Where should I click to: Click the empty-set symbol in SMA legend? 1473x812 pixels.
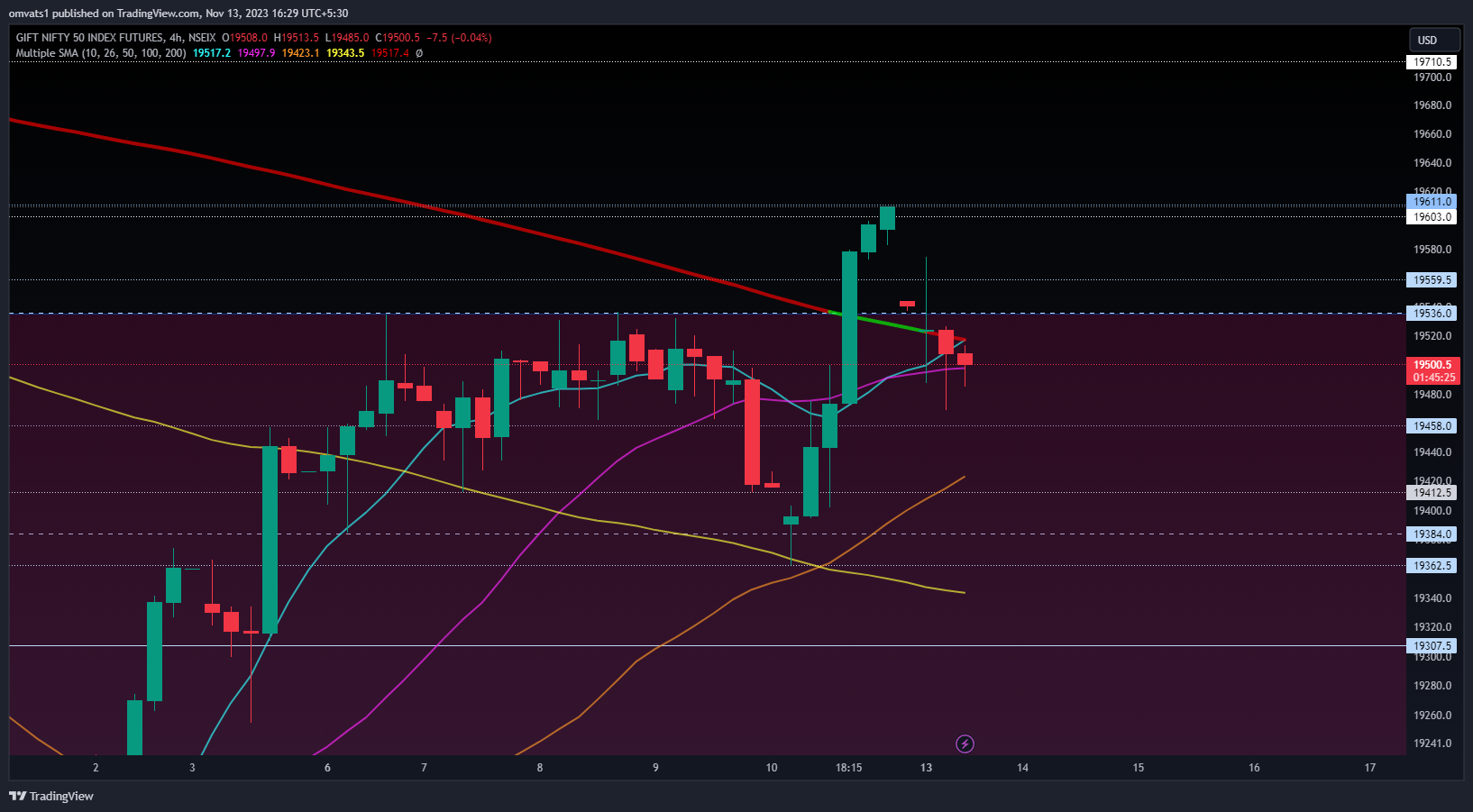[x=419, y=53]
